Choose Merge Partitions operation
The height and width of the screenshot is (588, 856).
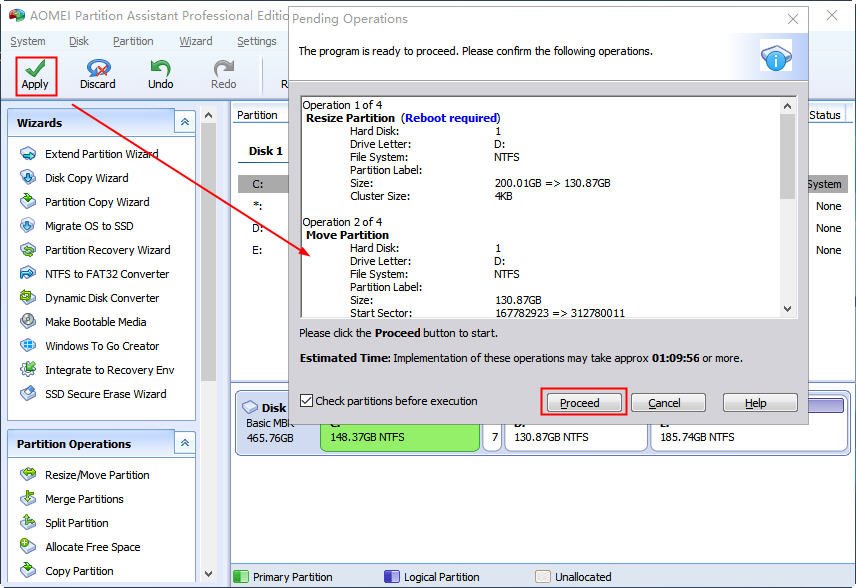(x=72, y=499)
